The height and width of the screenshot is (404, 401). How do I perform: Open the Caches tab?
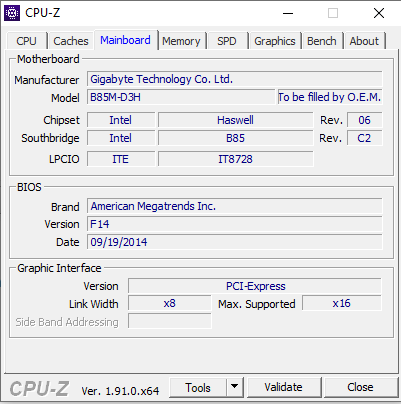71,41
